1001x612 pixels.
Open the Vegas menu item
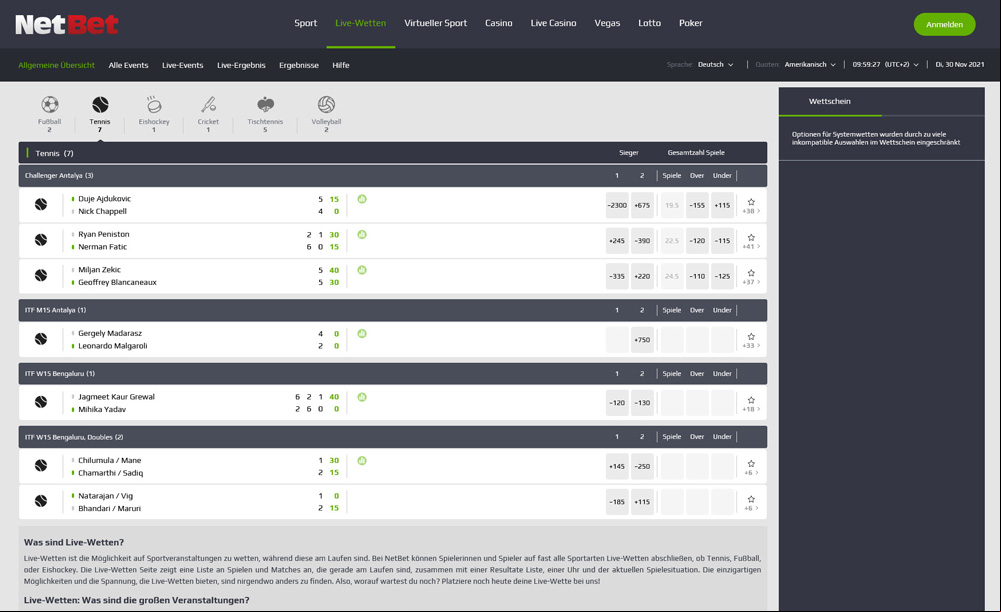tap(607, 23)
